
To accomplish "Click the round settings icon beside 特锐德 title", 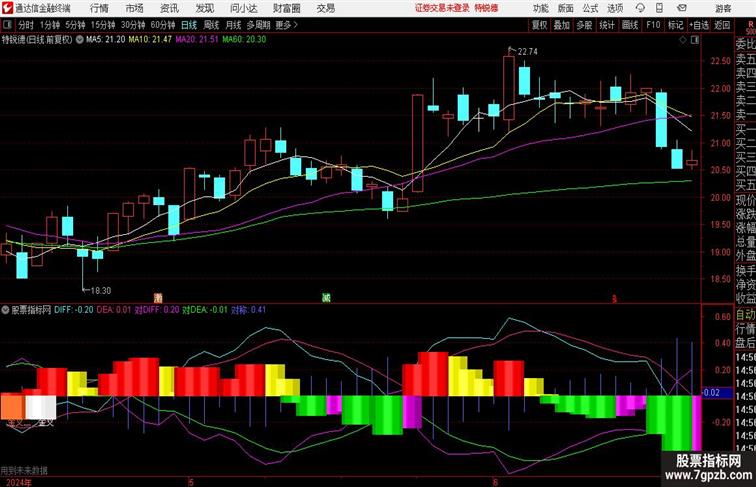I will (80, 40).
